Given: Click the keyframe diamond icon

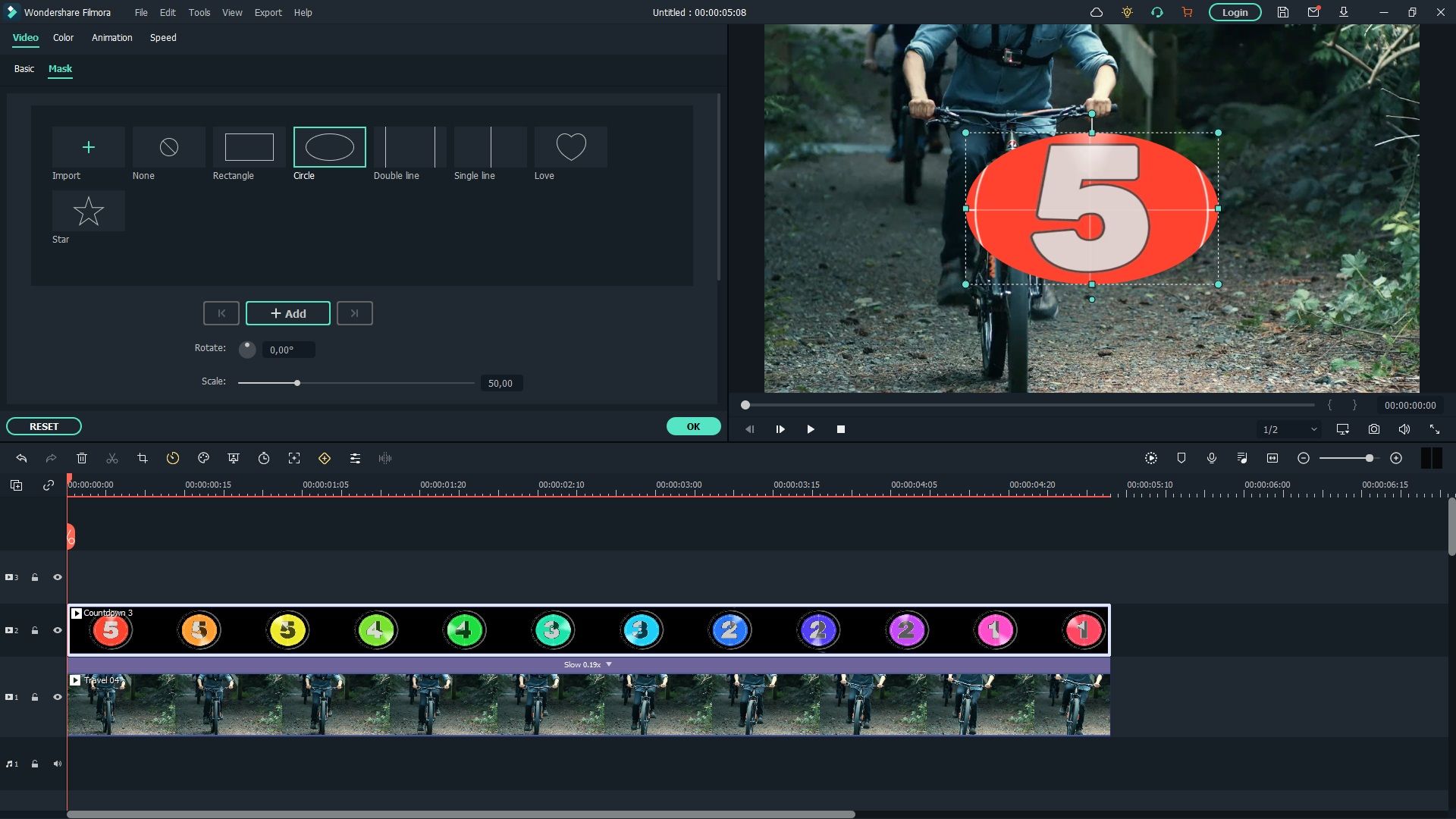Looking at the screenshot, I should tap(325, 458).
